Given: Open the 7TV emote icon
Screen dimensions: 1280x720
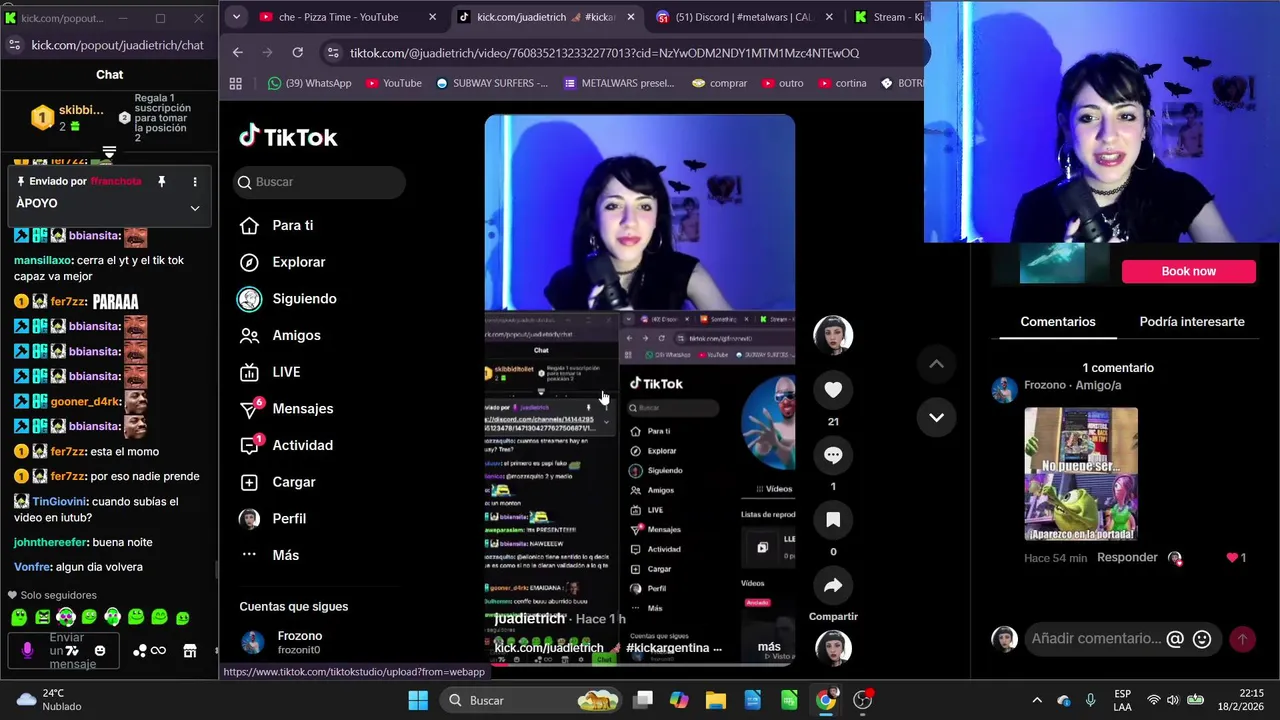Looking at the screenshot, I should tap(71, 651).
